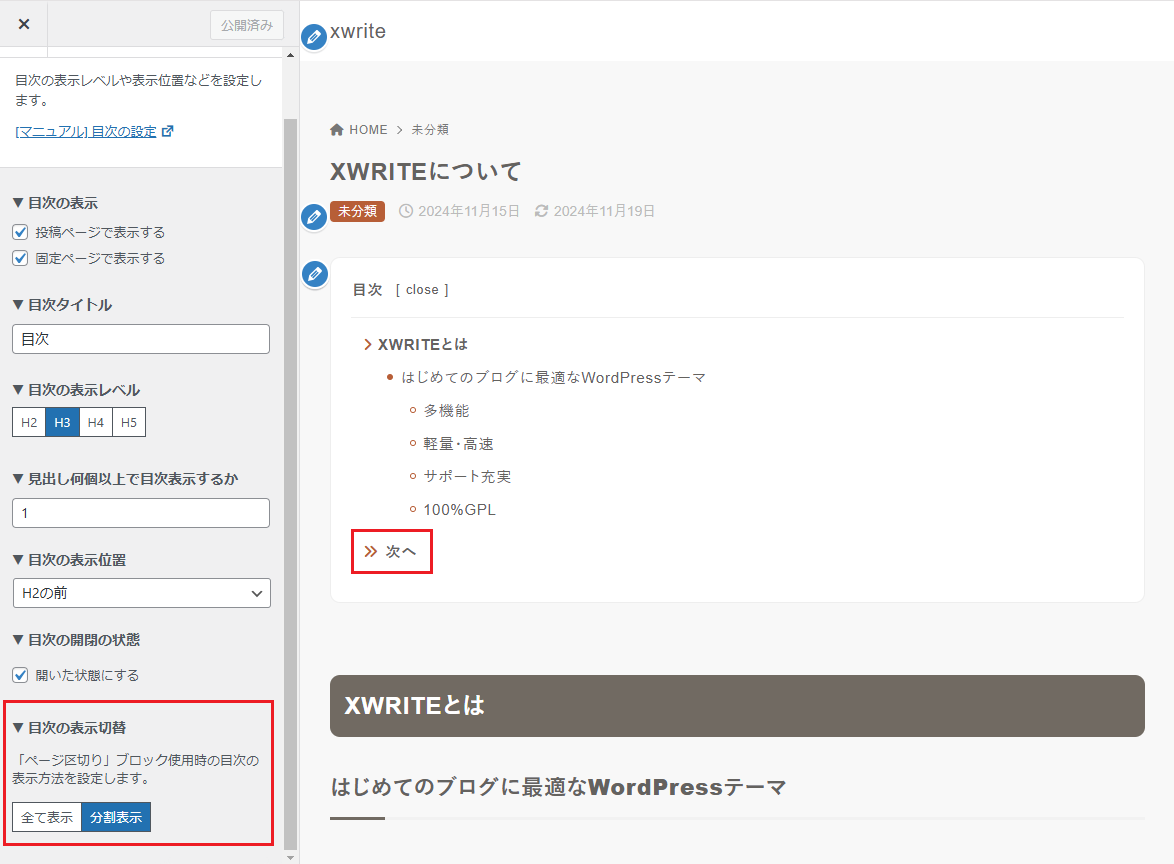
Task: Collapse the 目次の表示レベル section
Action: pyautogui.click(x=76, y=390)
